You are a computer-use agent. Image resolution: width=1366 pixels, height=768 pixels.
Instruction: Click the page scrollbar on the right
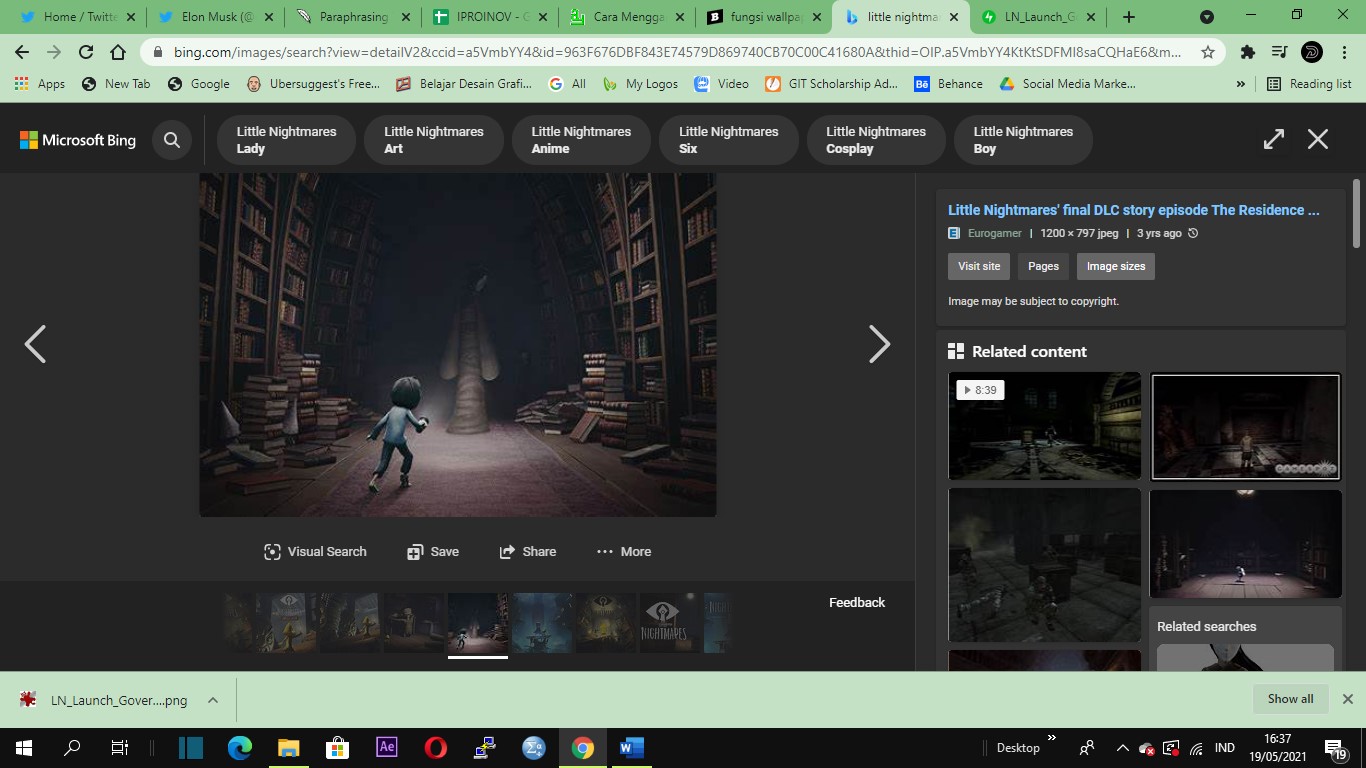click(1356, 213)
